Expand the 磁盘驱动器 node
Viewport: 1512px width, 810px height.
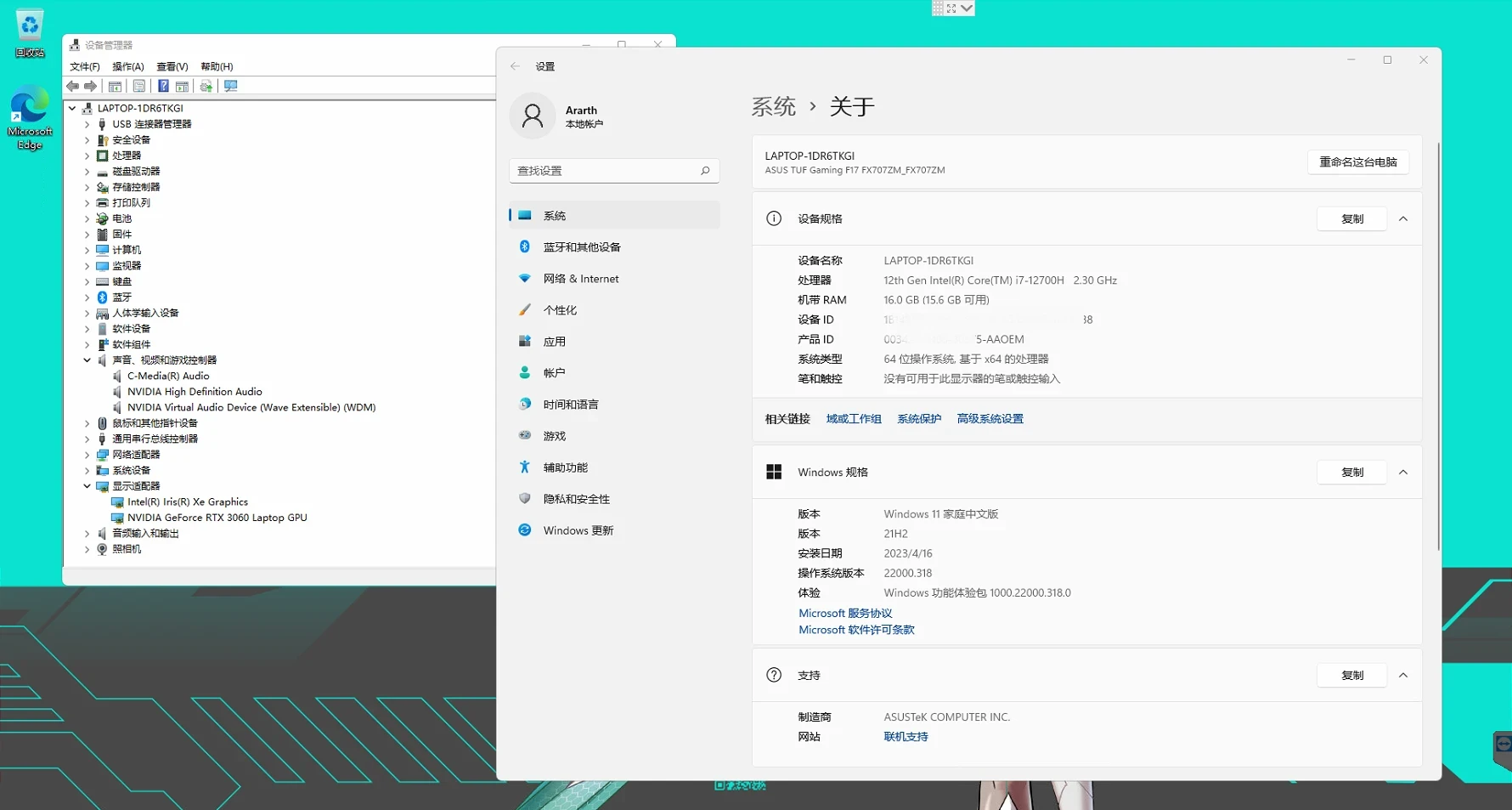(x=87, y=171)
